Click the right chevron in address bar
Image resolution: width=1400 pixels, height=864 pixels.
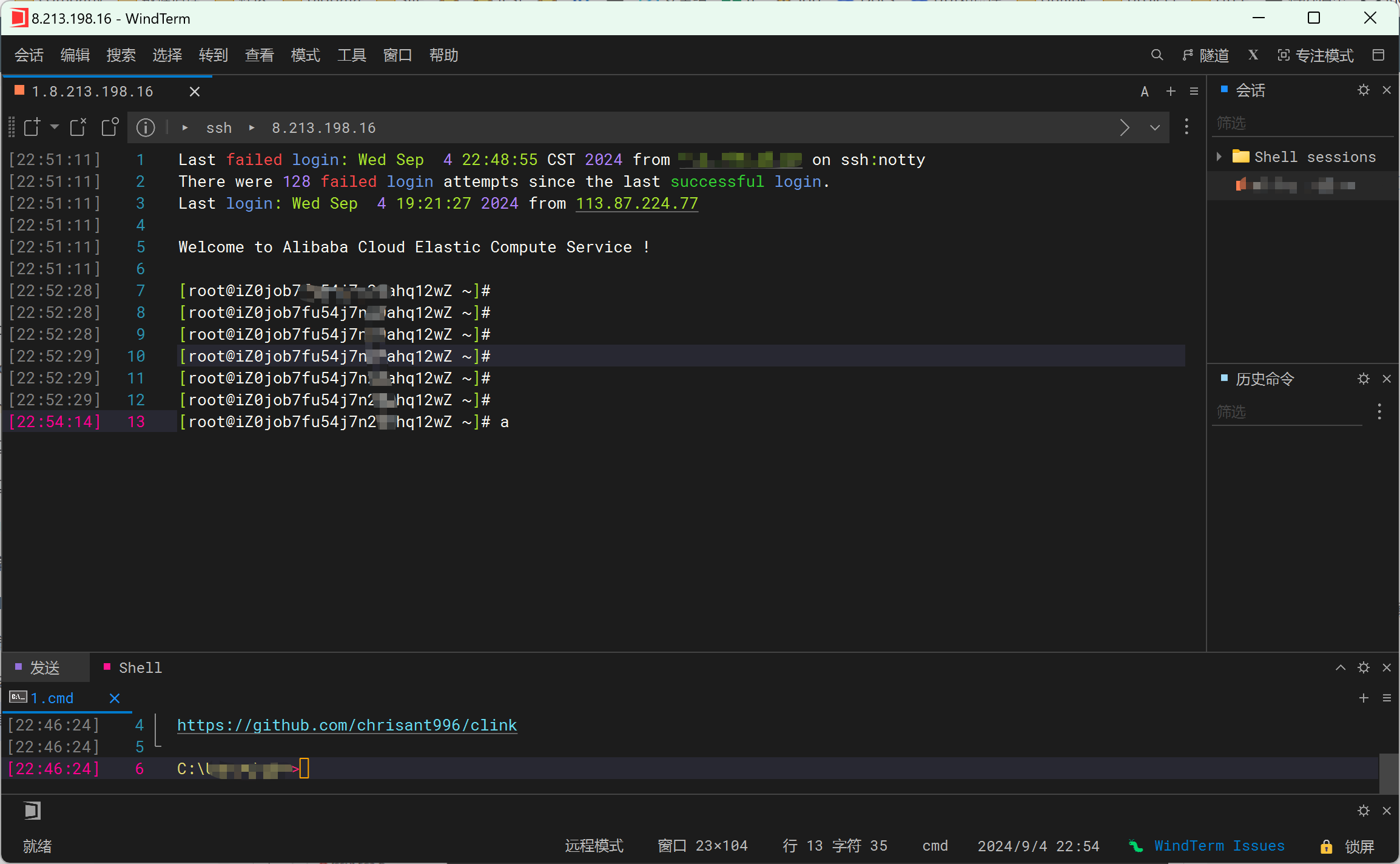tap(1125, 127)
